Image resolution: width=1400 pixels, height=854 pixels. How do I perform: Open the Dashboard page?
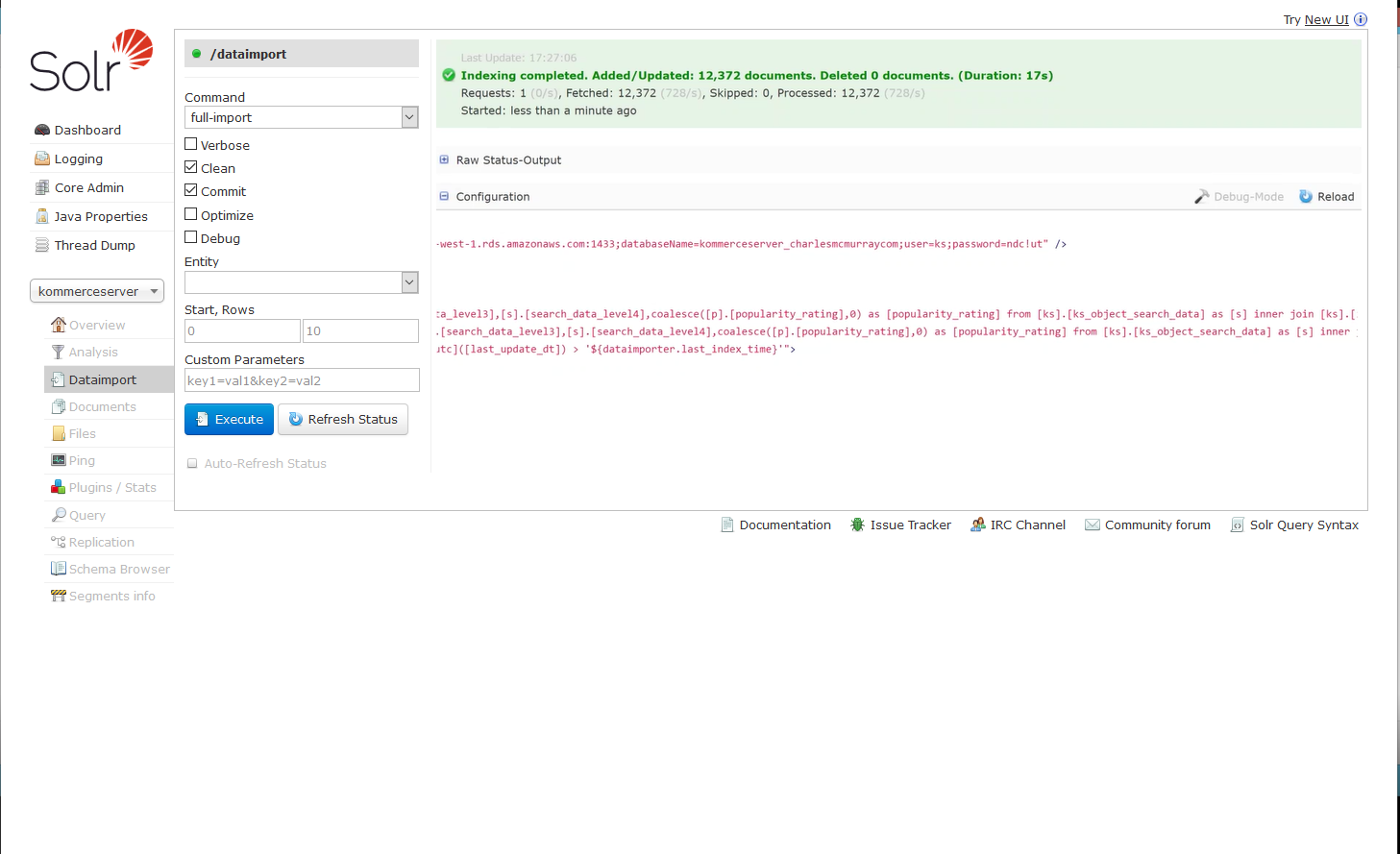[87, 130]
